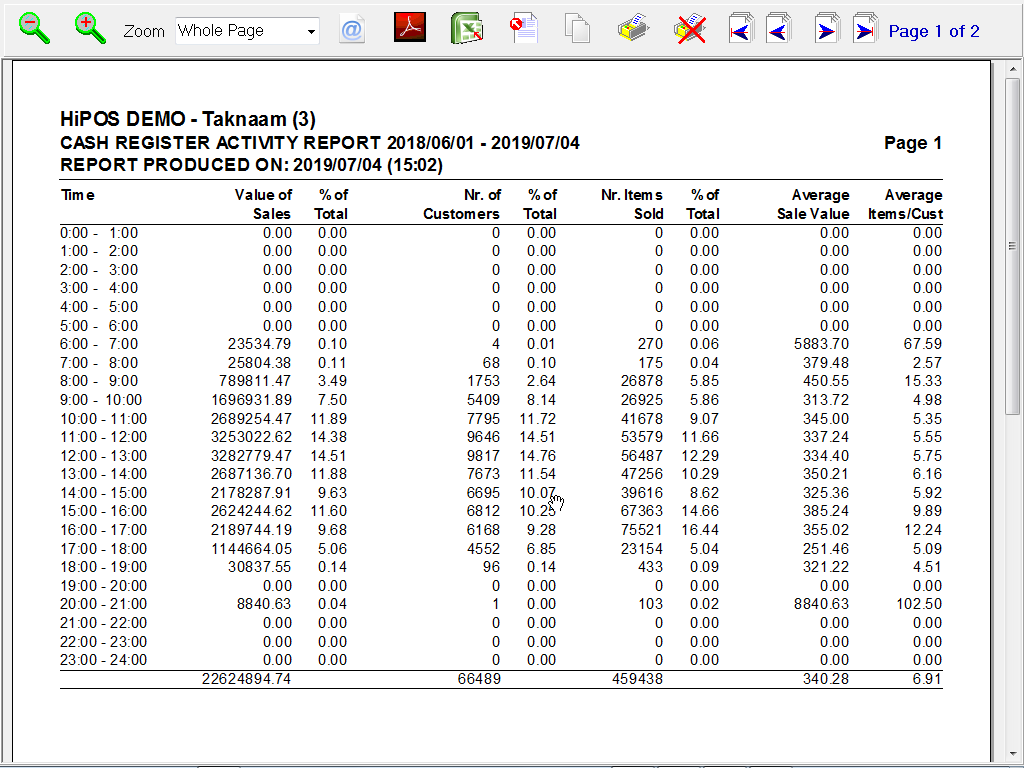Jump to the last page

tap(865, 29)
